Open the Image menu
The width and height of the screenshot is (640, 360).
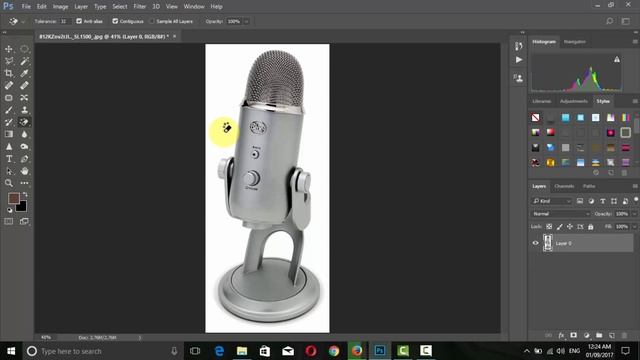click(x=60, y=7)
